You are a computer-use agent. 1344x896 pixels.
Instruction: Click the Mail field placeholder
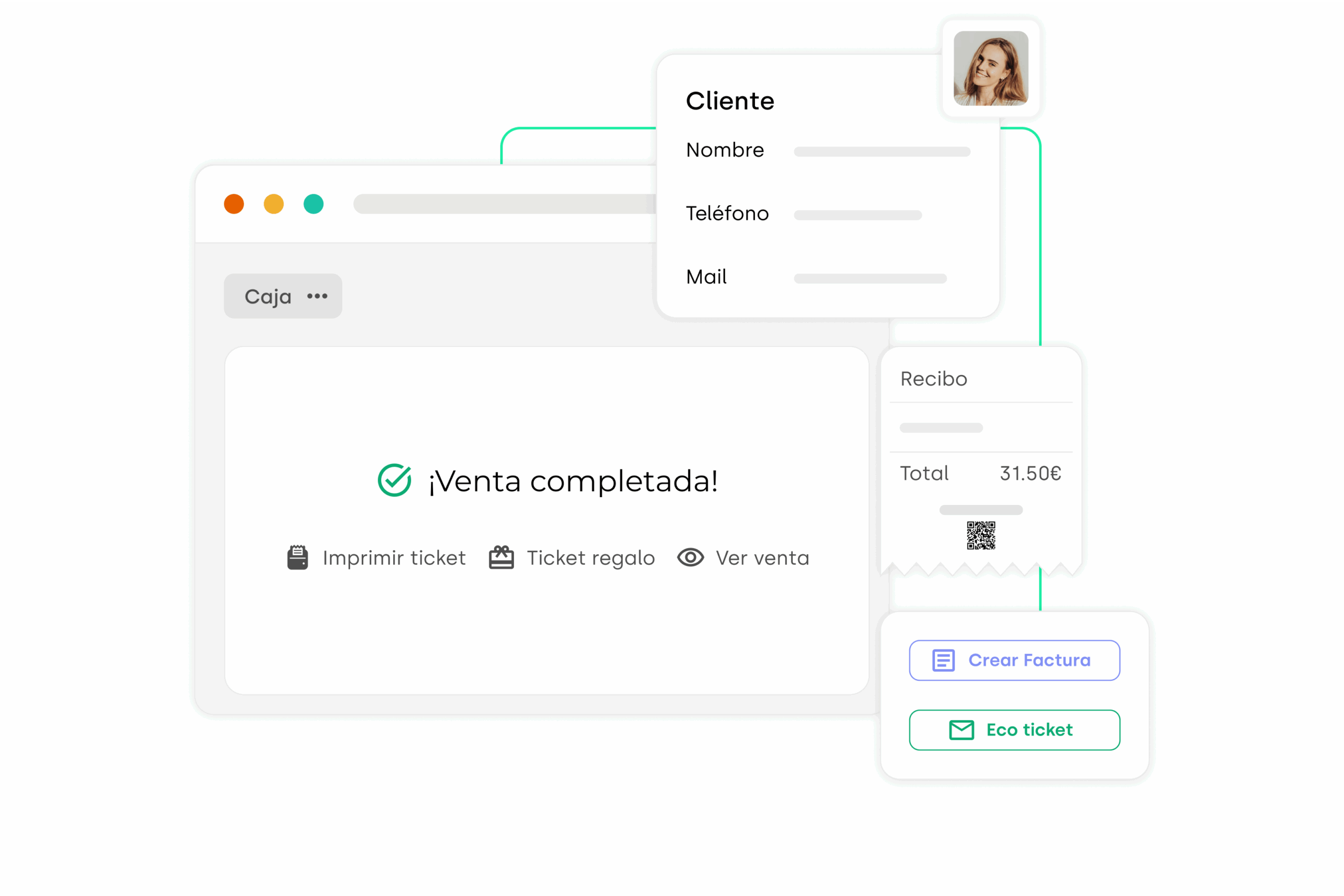tap(870, 279)
